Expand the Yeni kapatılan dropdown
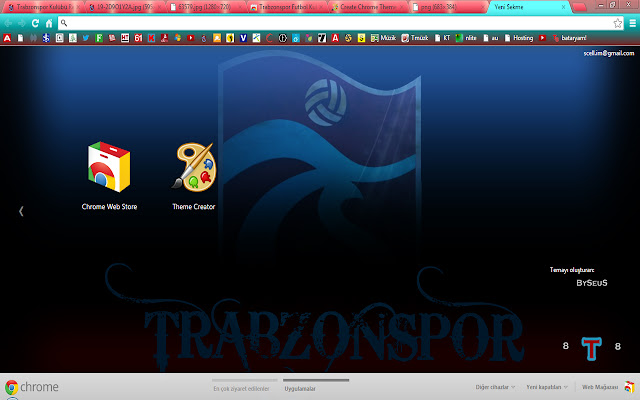The width and height of the screenshot is (640, 400). click(547, 387)
